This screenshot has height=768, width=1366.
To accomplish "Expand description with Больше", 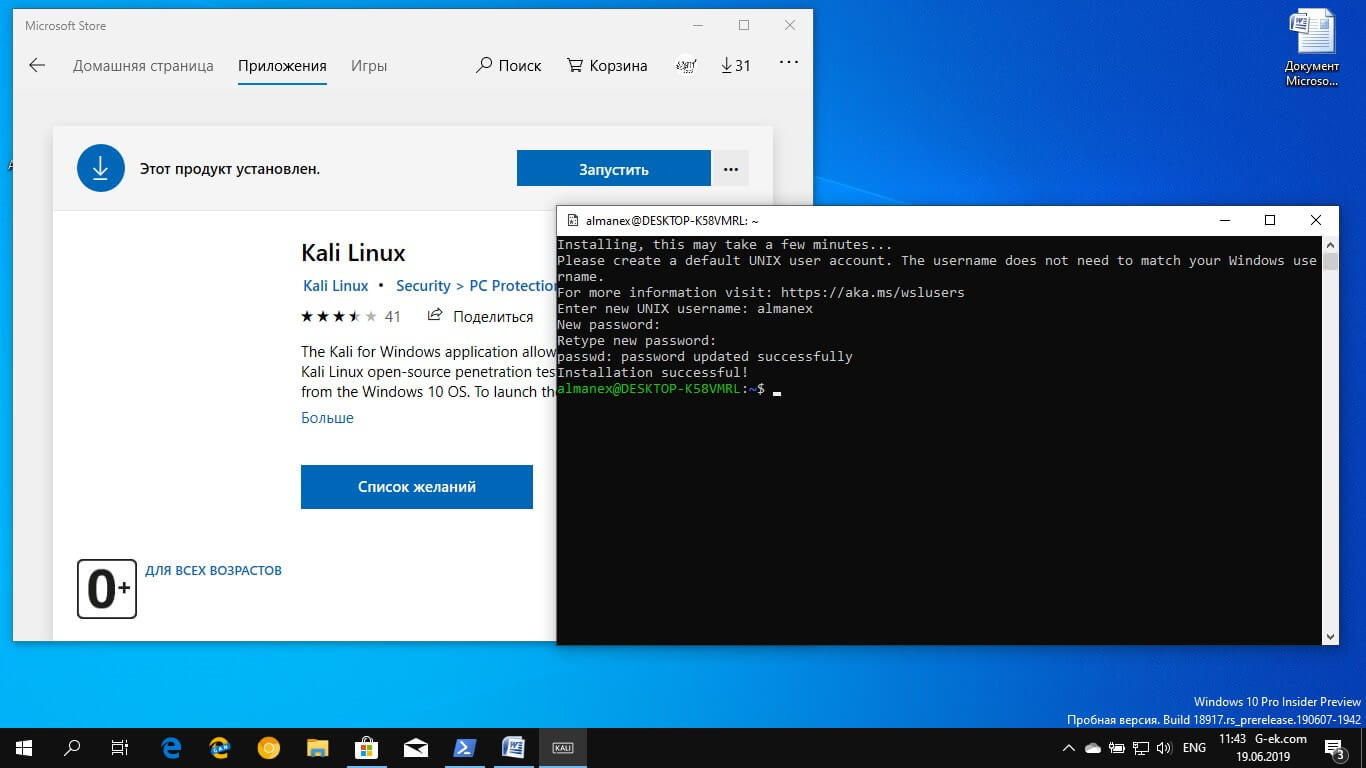I will [327, 418].
